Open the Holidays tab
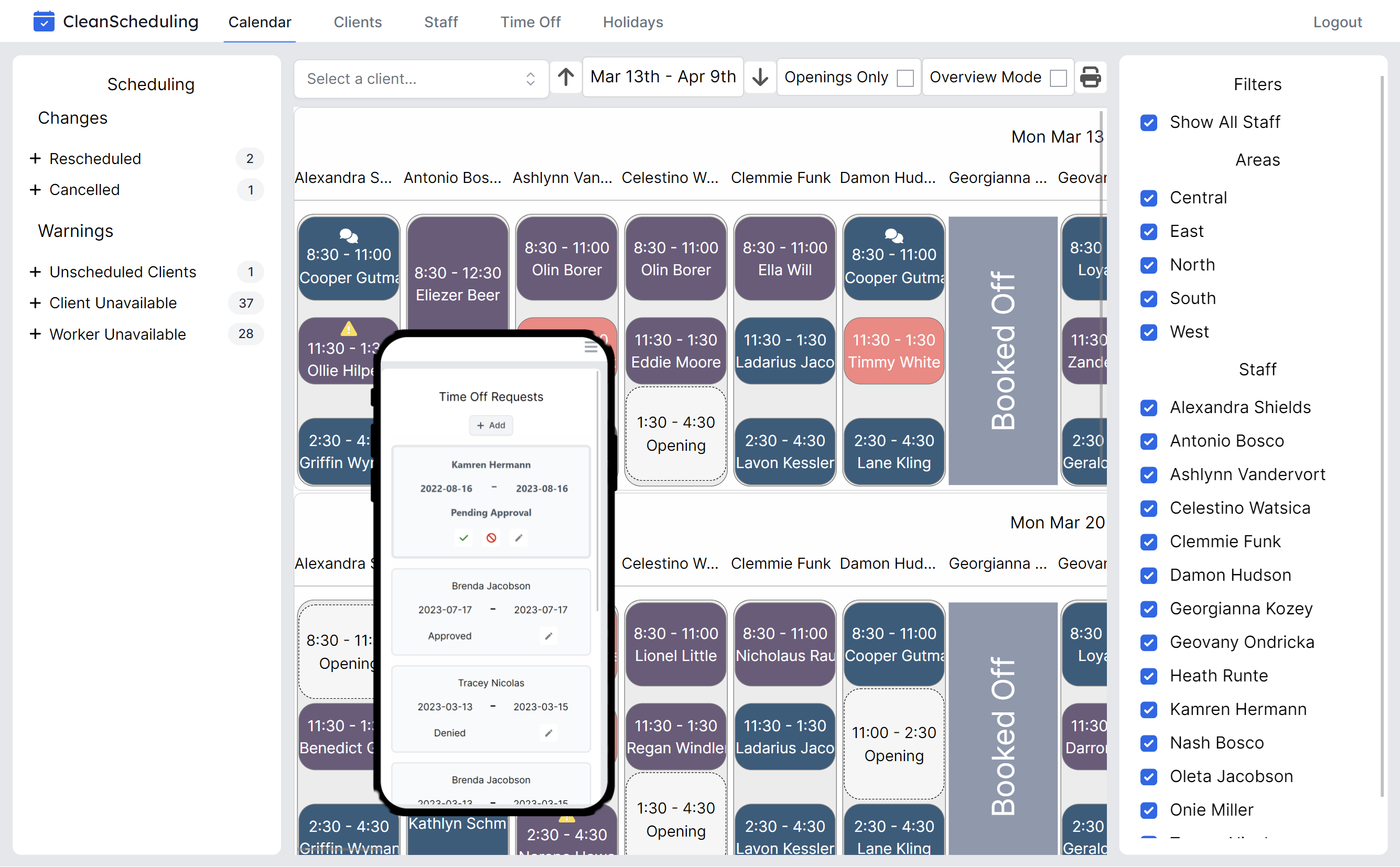The image size is (1400, 867). pos(632,22)
